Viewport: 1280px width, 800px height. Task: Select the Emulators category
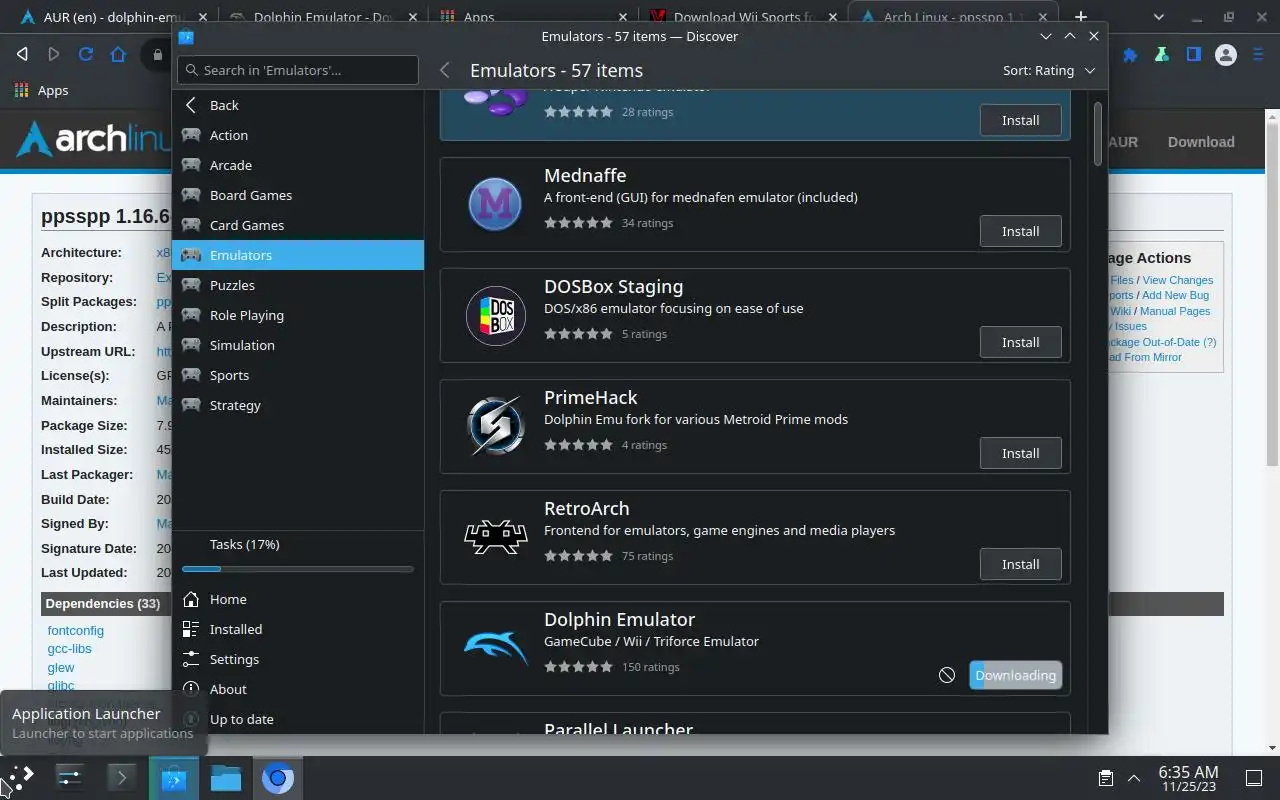298,255
